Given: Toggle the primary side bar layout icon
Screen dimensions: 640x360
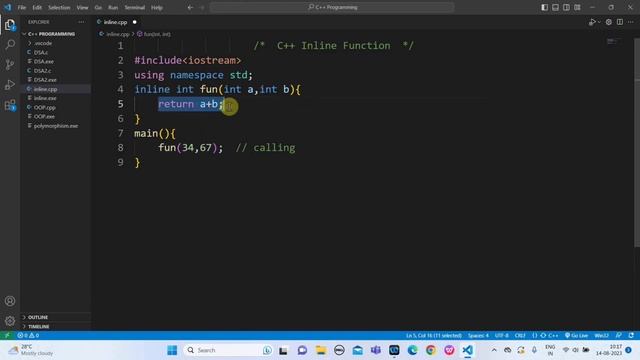Looking at the screenshot, I should coord(544,7).
